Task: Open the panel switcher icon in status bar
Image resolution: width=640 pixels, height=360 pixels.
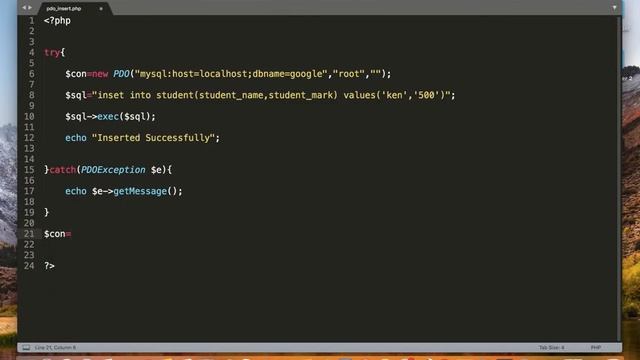Action: click(x=26, y=348)
